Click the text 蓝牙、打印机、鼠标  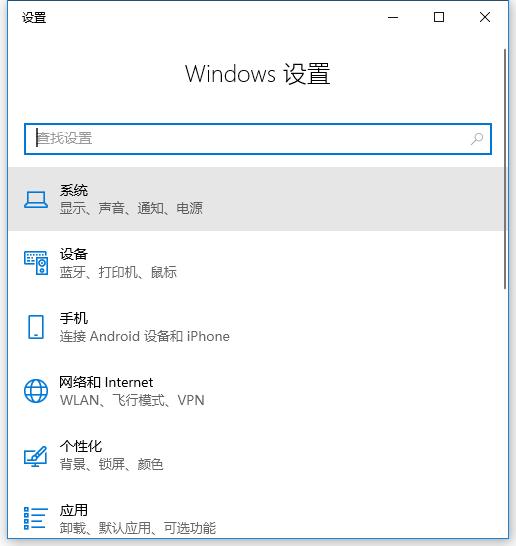[118, 272]
